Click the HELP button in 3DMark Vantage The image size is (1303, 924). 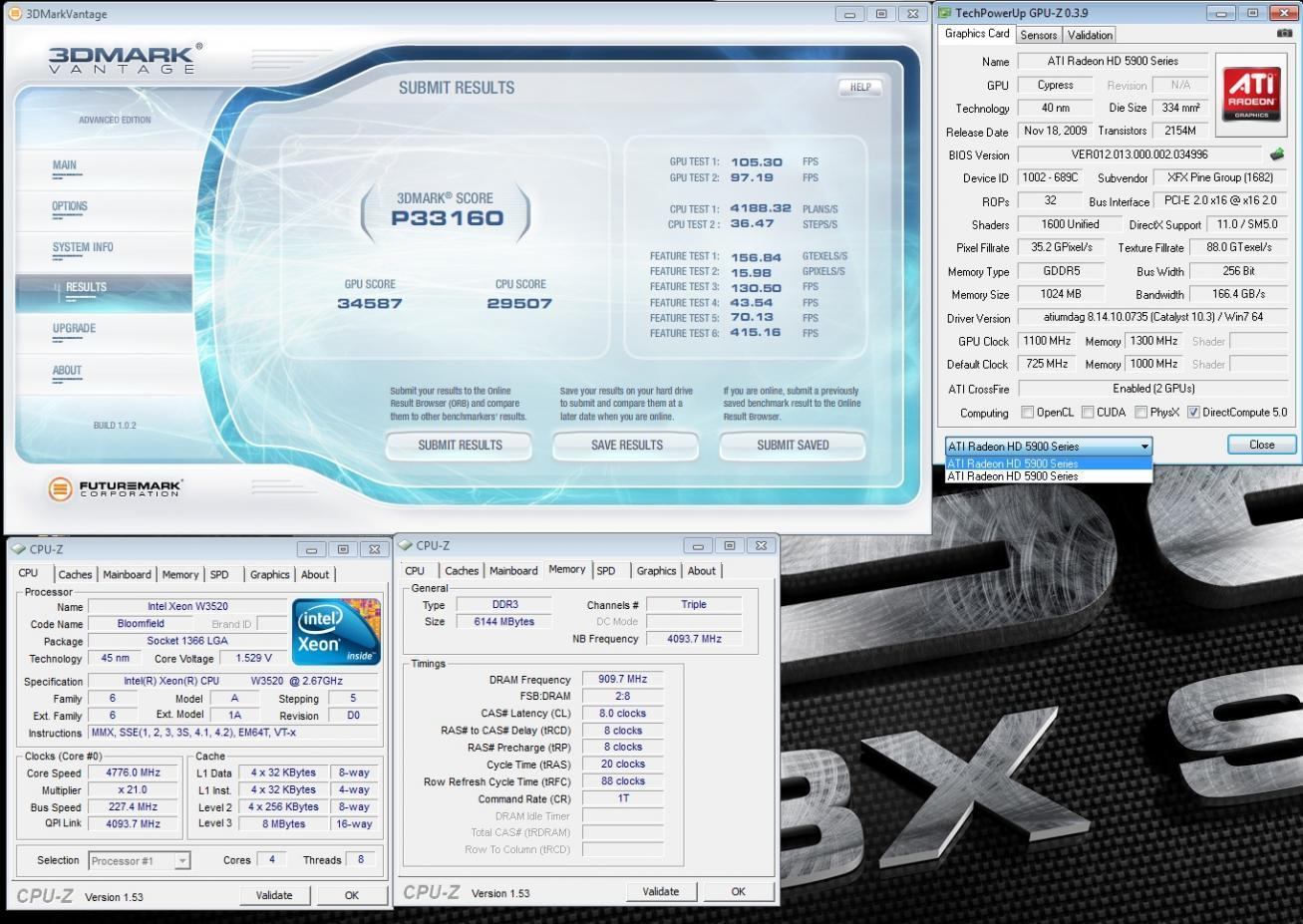click(x=860, y=88)
